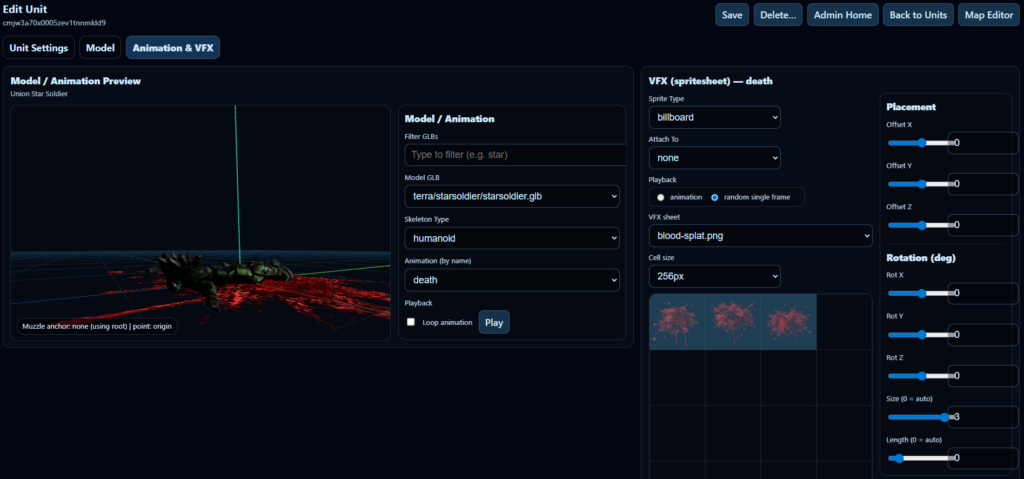This screenshot has height=479, width=1024.
Task: Choose random single frame playback option
Action: click(715, 197)
